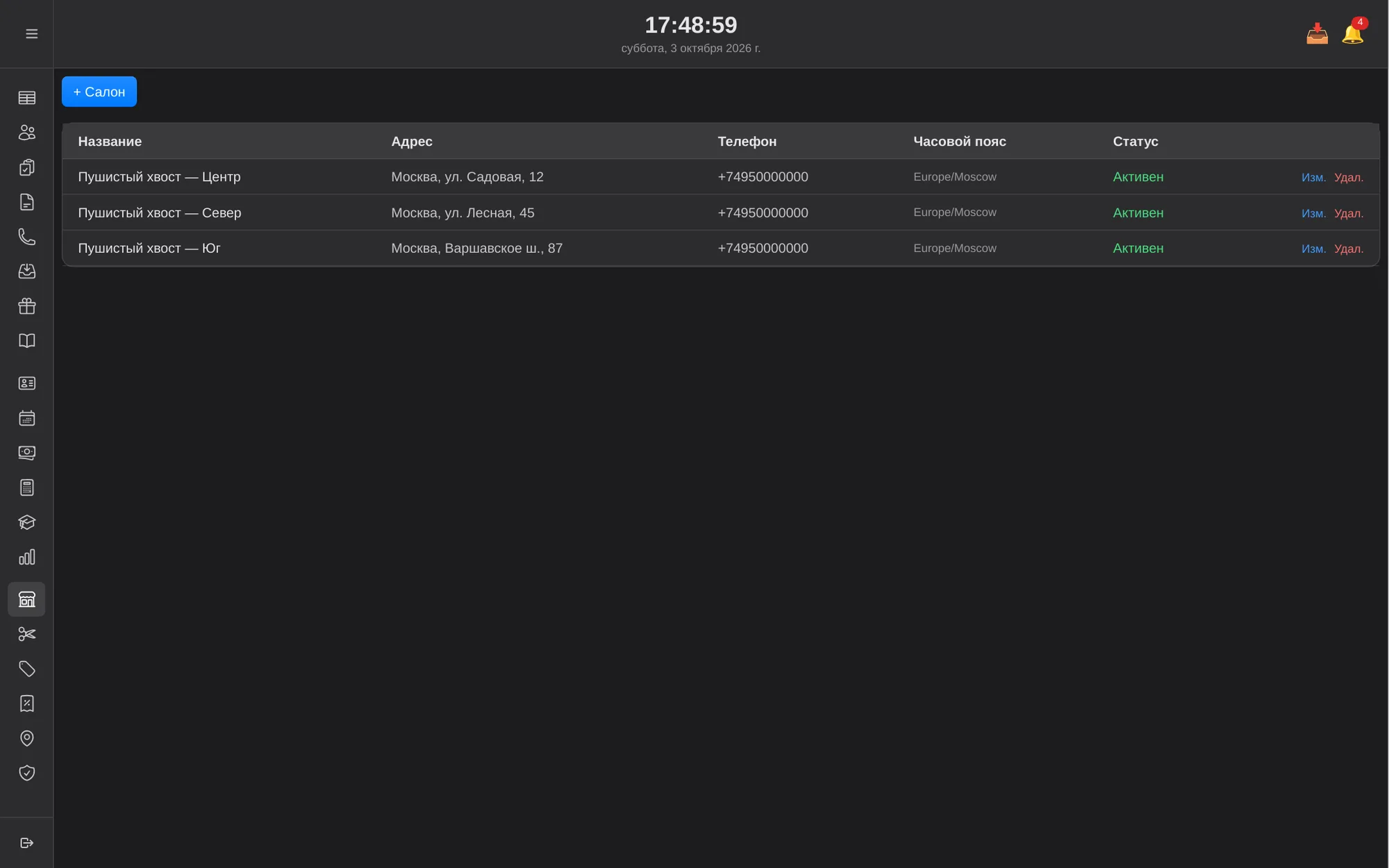Image resolution: width=1389 pixels, height=868 pixels.
Task: Open the bar chart statistics icon
Action: pos(26,557)
